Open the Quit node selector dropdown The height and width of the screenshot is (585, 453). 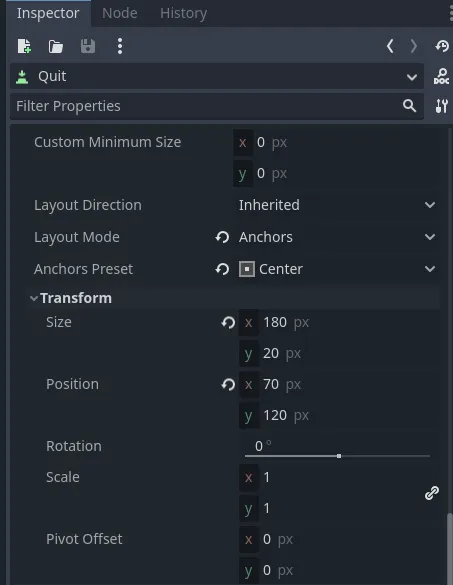point(217,76)
